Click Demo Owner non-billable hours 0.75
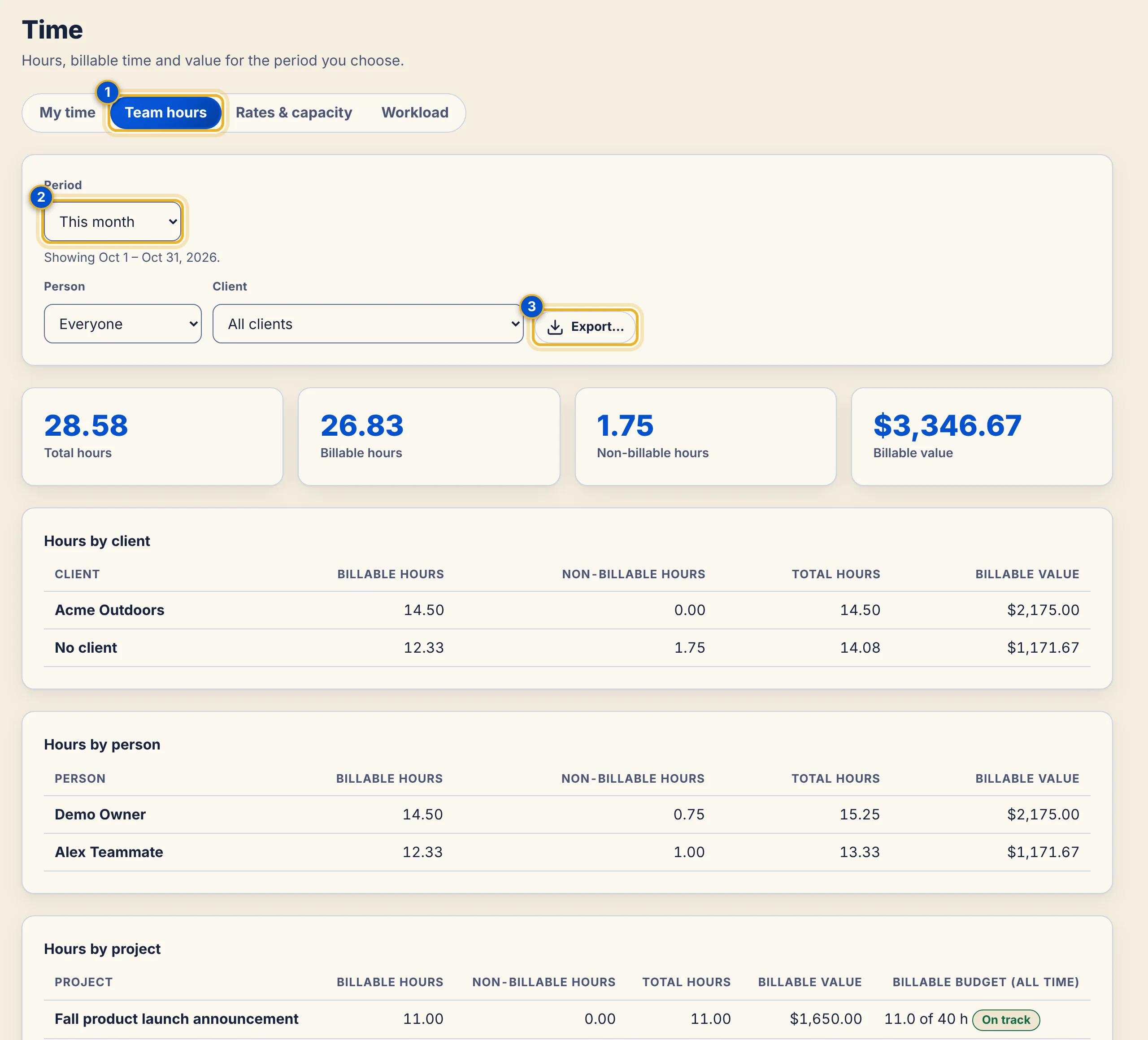Viewport: 1148px width, 1040px height. click(688, 815)
